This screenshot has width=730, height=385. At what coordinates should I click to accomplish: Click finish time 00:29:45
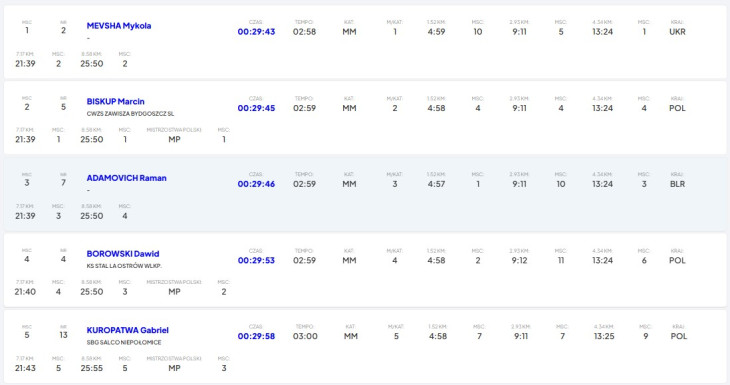(256, 108)
